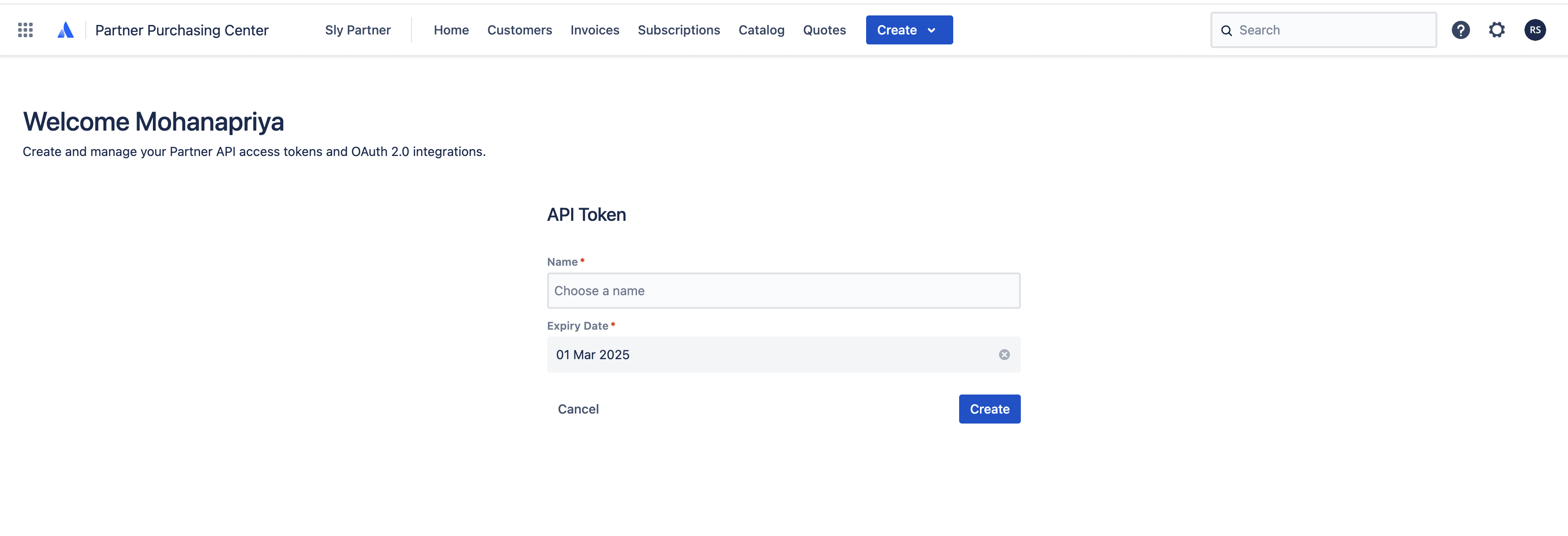The image size is (1568, 536).
Task: Open the settings gear icon
Action: click(x=1497, y=30)
